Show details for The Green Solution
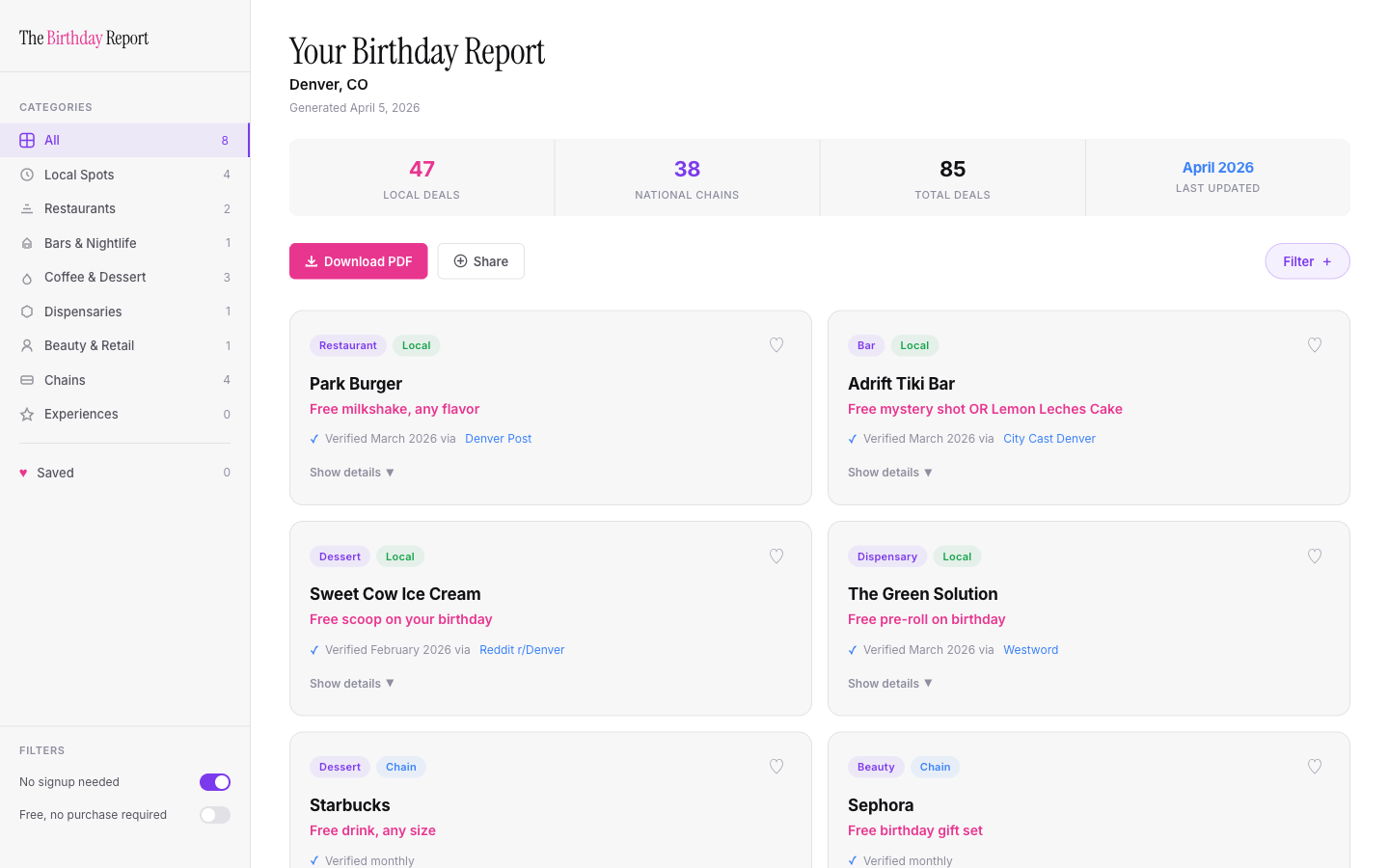Viewport: 1389px width, 868px height. point(890,684)
